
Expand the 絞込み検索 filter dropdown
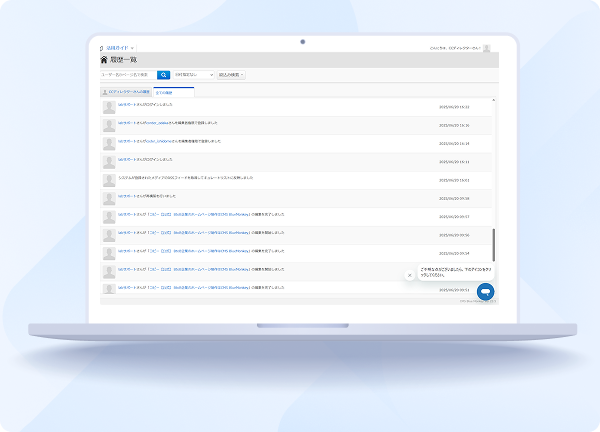231,75
